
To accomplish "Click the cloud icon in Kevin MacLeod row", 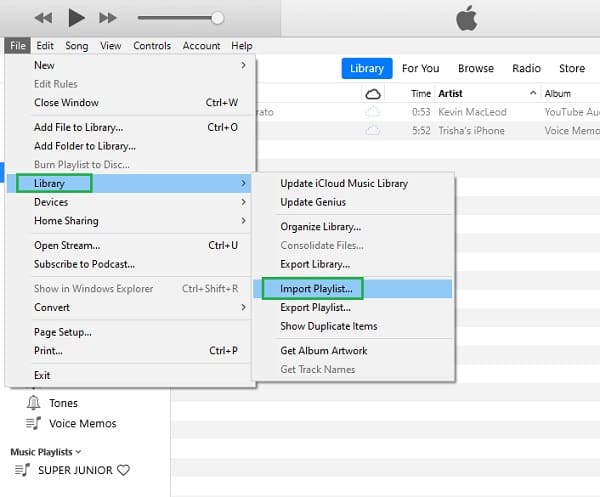I will 373,112.
